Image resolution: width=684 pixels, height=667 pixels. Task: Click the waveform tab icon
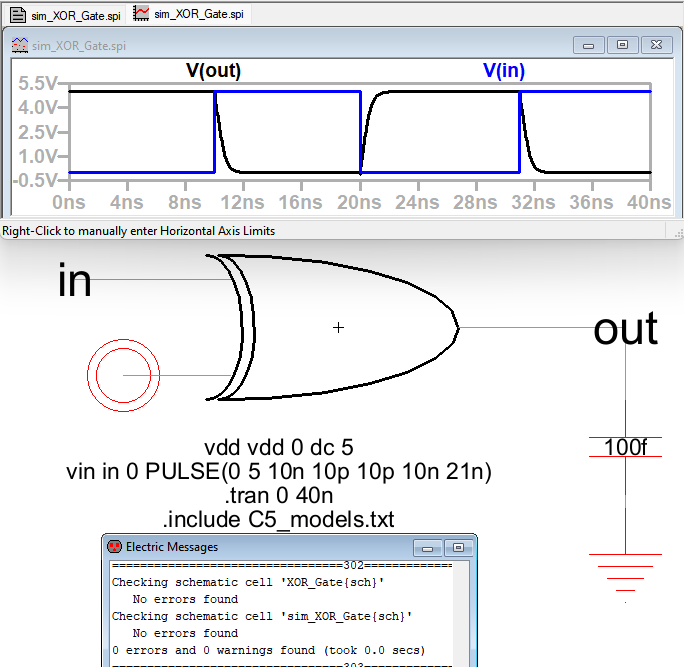pyautogui.click(x=142, y=14)
